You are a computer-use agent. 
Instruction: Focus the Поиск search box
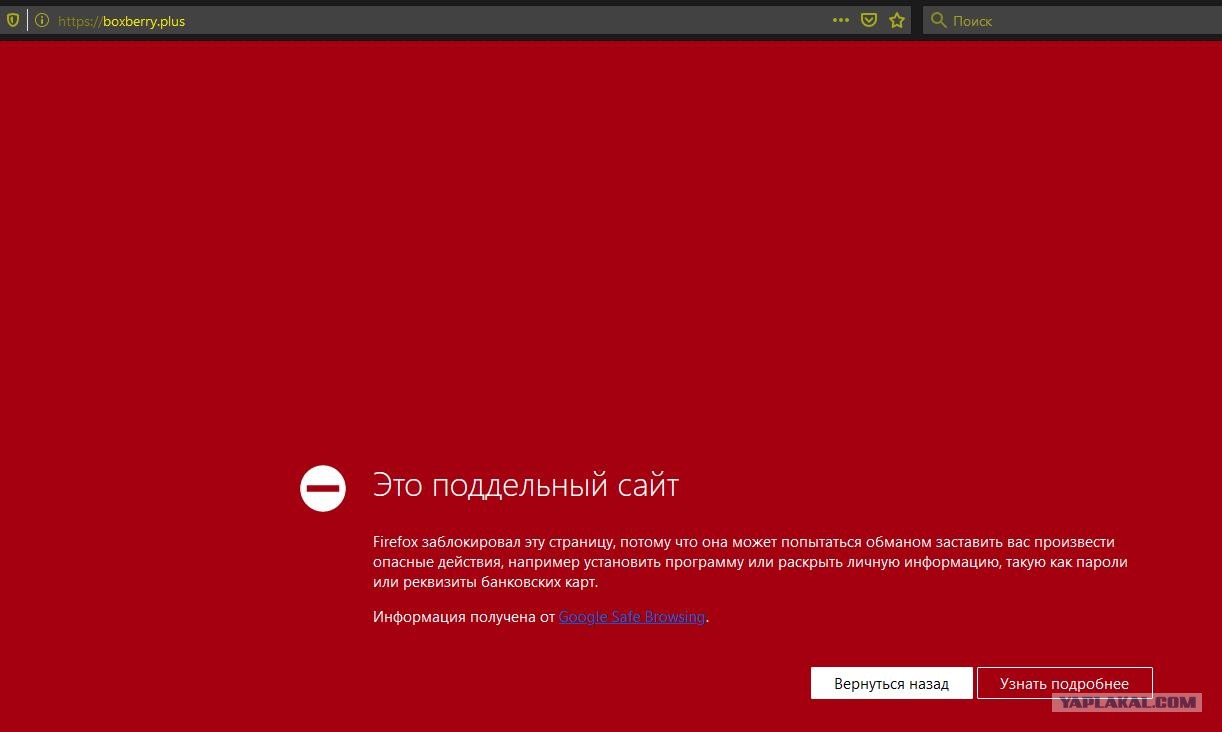click(1071, 20)
